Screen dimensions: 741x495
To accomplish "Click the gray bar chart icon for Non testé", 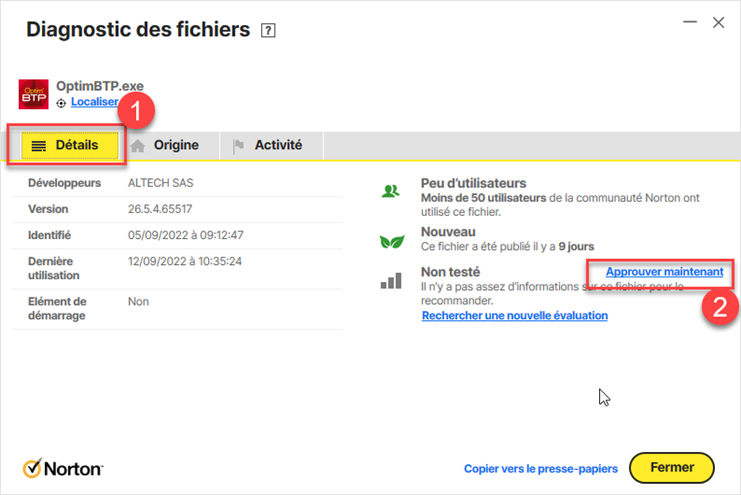I will pyautogui.click(x=390, y=281).
